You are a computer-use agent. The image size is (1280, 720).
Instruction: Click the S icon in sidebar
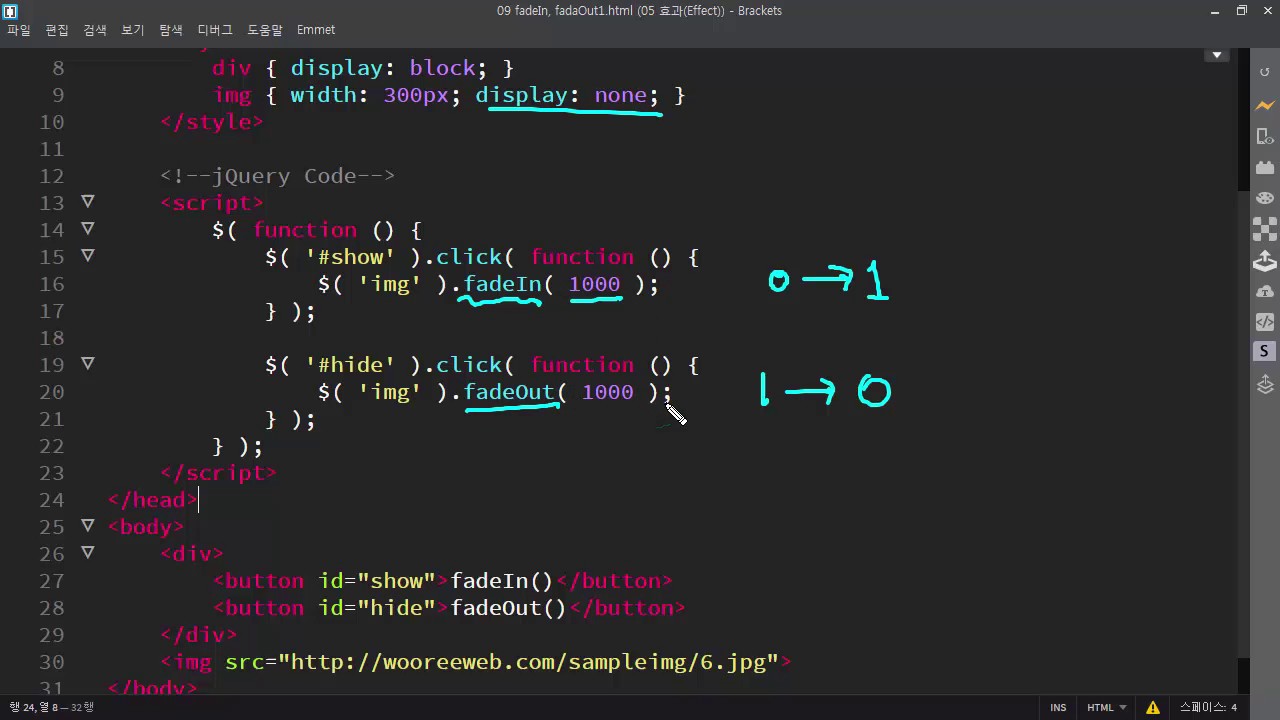[1264, 352]
